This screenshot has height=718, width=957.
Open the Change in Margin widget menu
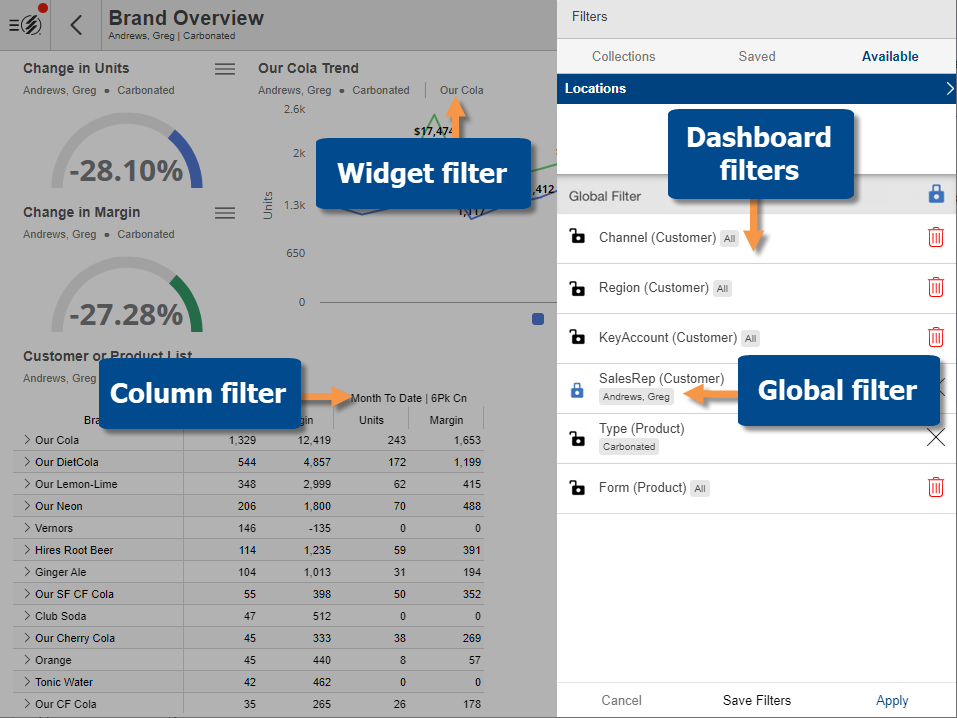225,213
